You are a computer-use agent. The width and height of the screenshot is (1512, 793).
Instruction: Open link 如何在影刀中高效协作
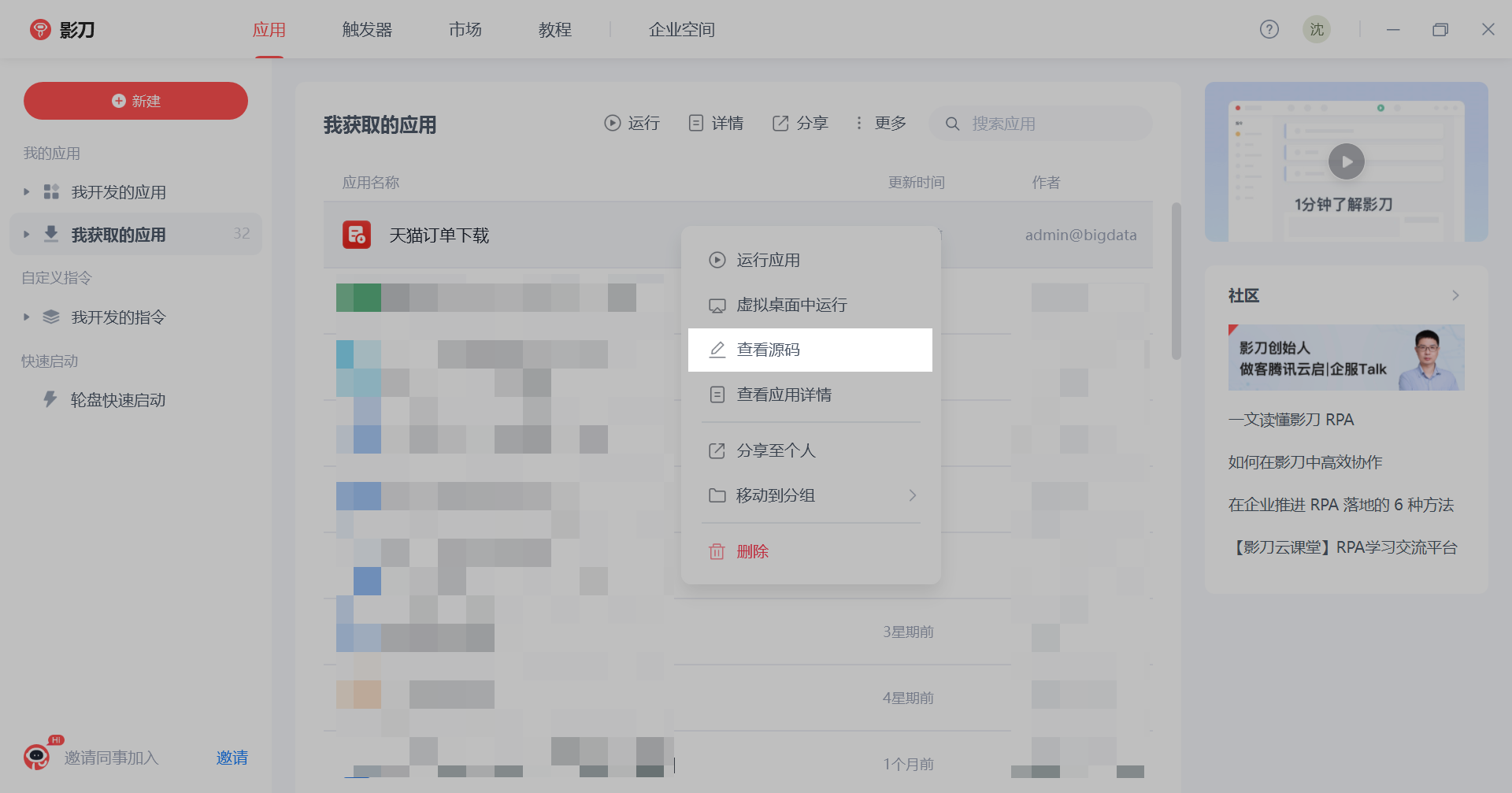pyautogui.click(x=1305, y=462)
